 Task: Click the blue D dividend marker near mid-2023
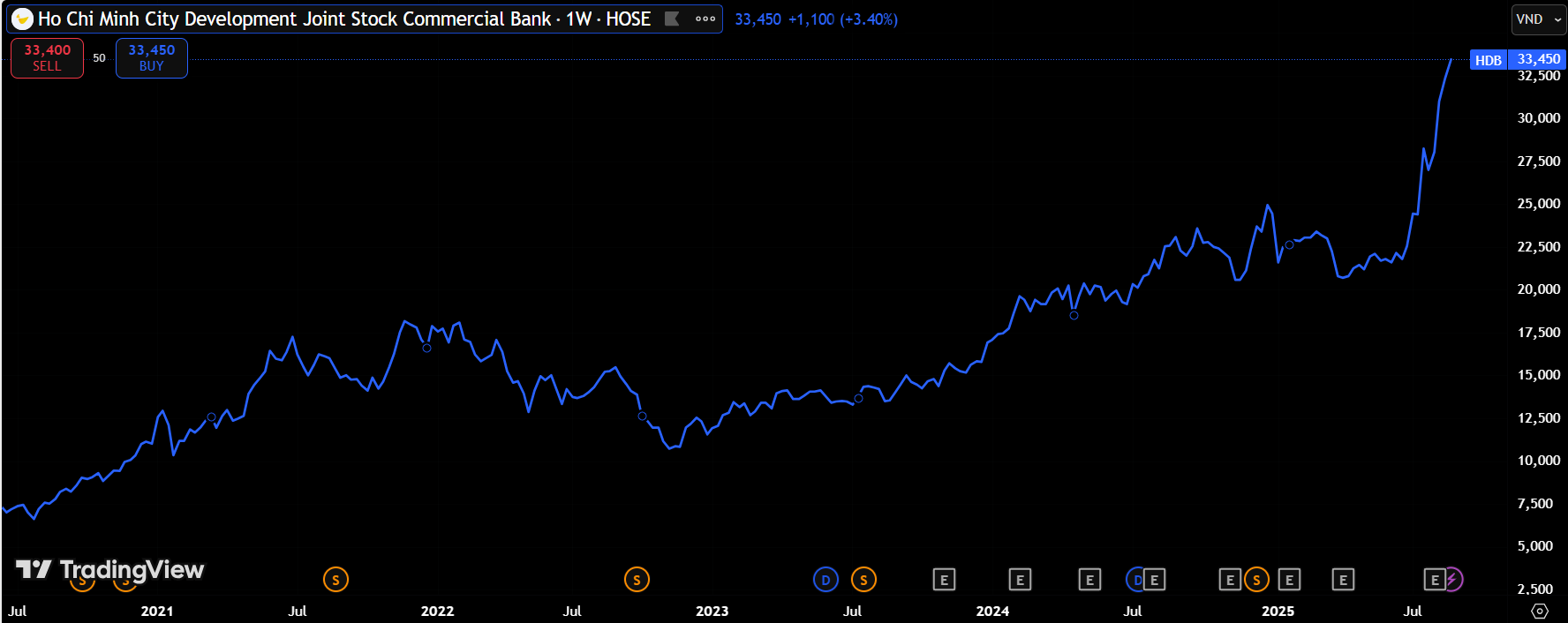coord(825,580)
